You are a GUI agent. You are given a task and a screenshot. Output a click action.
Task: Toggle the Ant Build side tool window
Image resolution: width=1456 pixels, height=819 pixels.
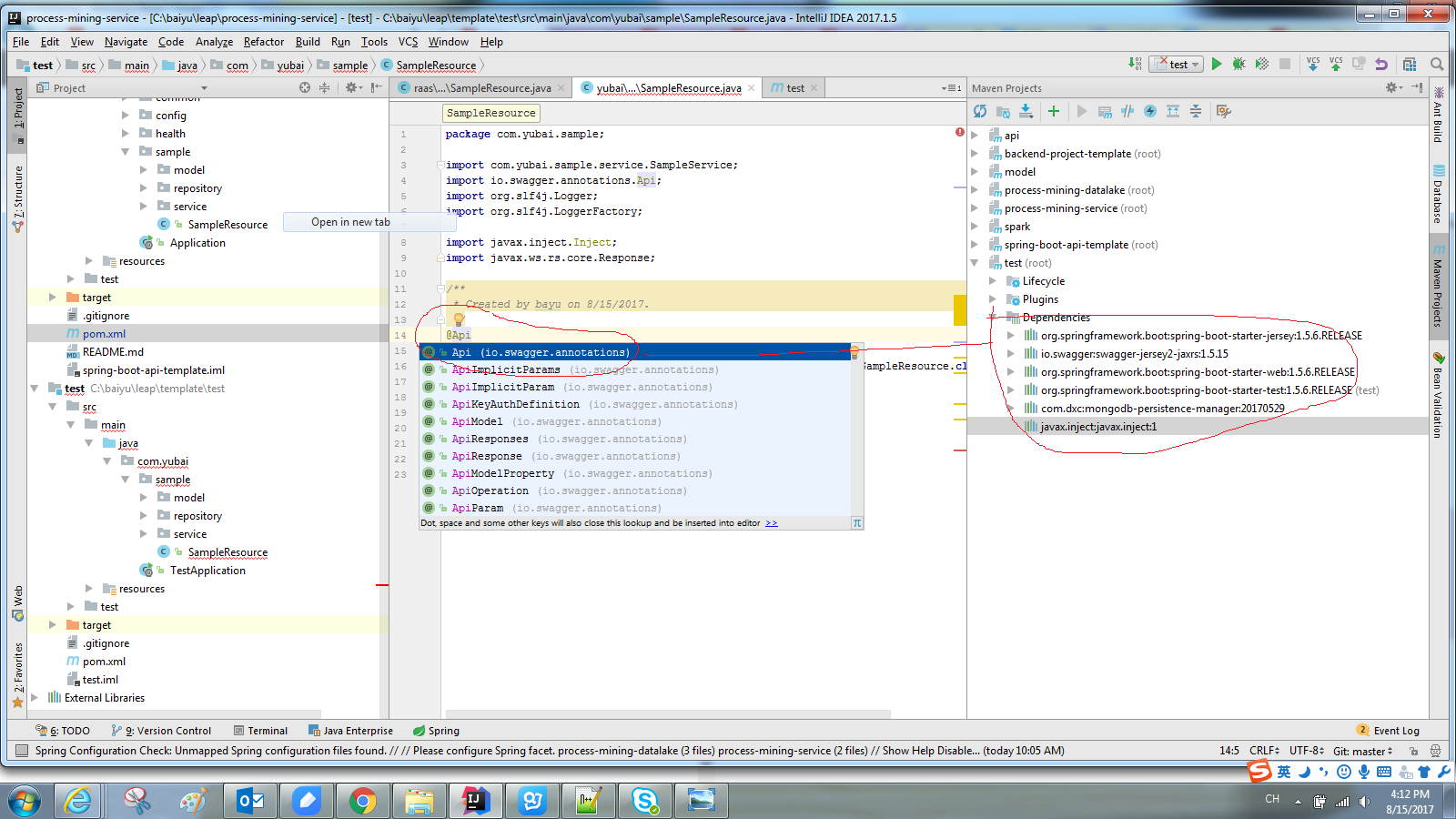[x=1438, y=116]
